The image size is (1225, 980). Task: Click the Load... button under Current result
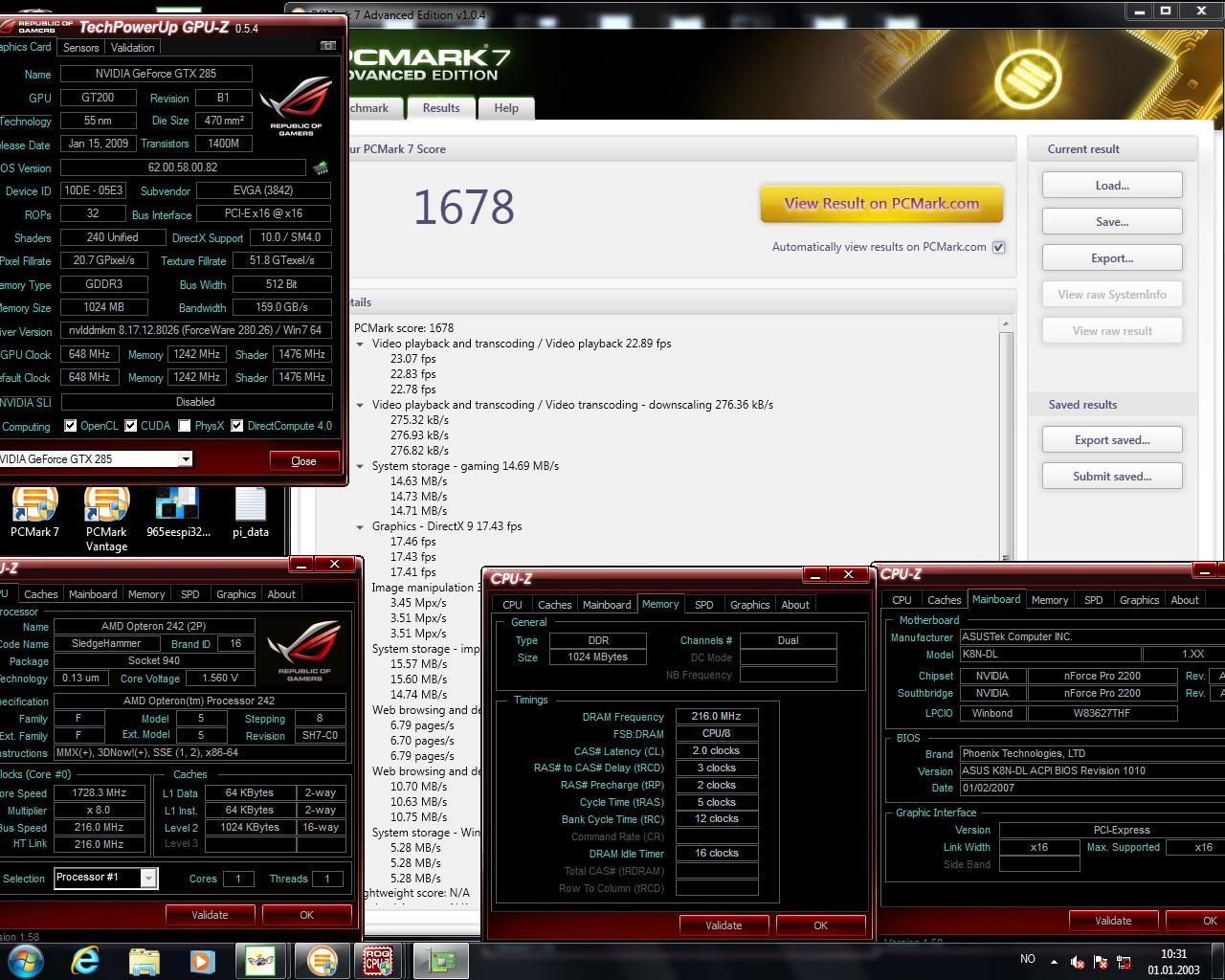[x=1112, y=186]
